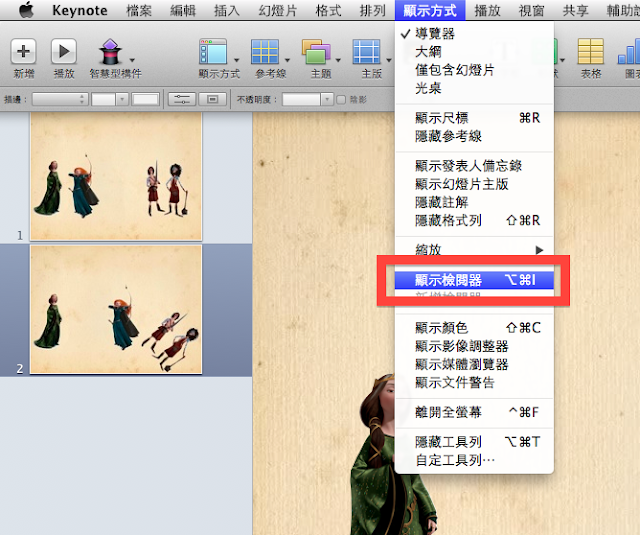Choose 顯示尺標 show rulers
The width and height of the screenshot is (640, 535).
[x=474, y=118]
